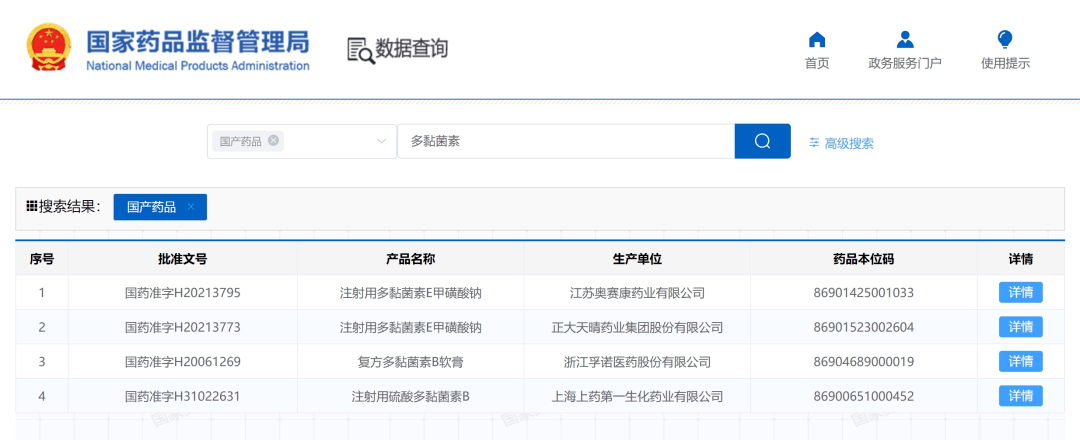Viewport: 1080px width, 440px height.
Task: Click row number 3 cell
Action: [x=42, y=362]
